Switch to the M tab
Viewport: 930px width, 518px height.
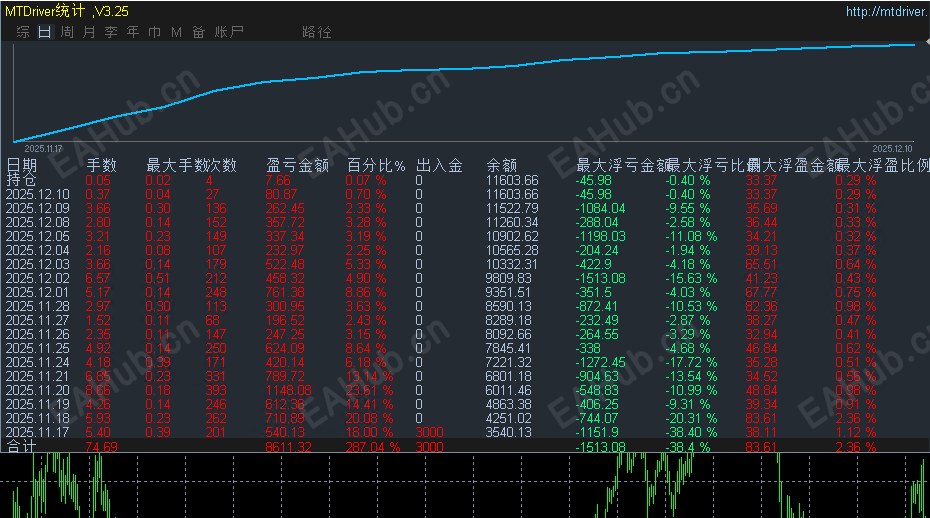click(x=176, y=32)
